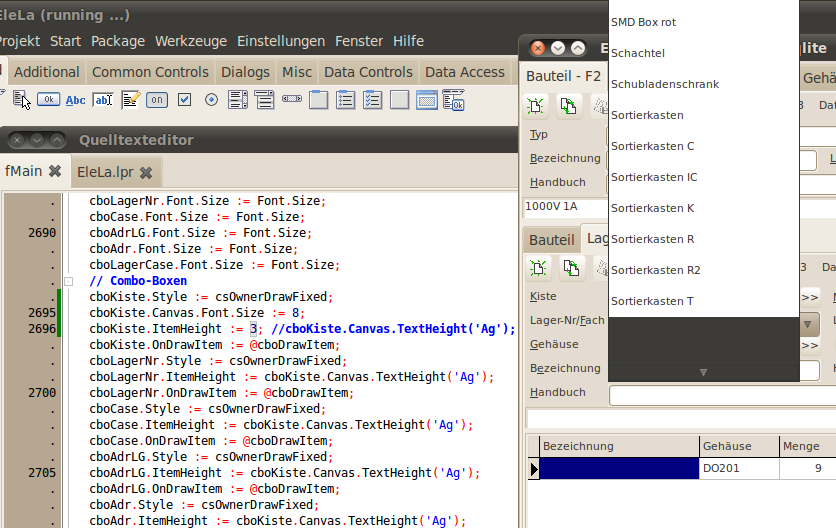Select the TMemo component icon
Screen dimensions: 836x528
130,100
